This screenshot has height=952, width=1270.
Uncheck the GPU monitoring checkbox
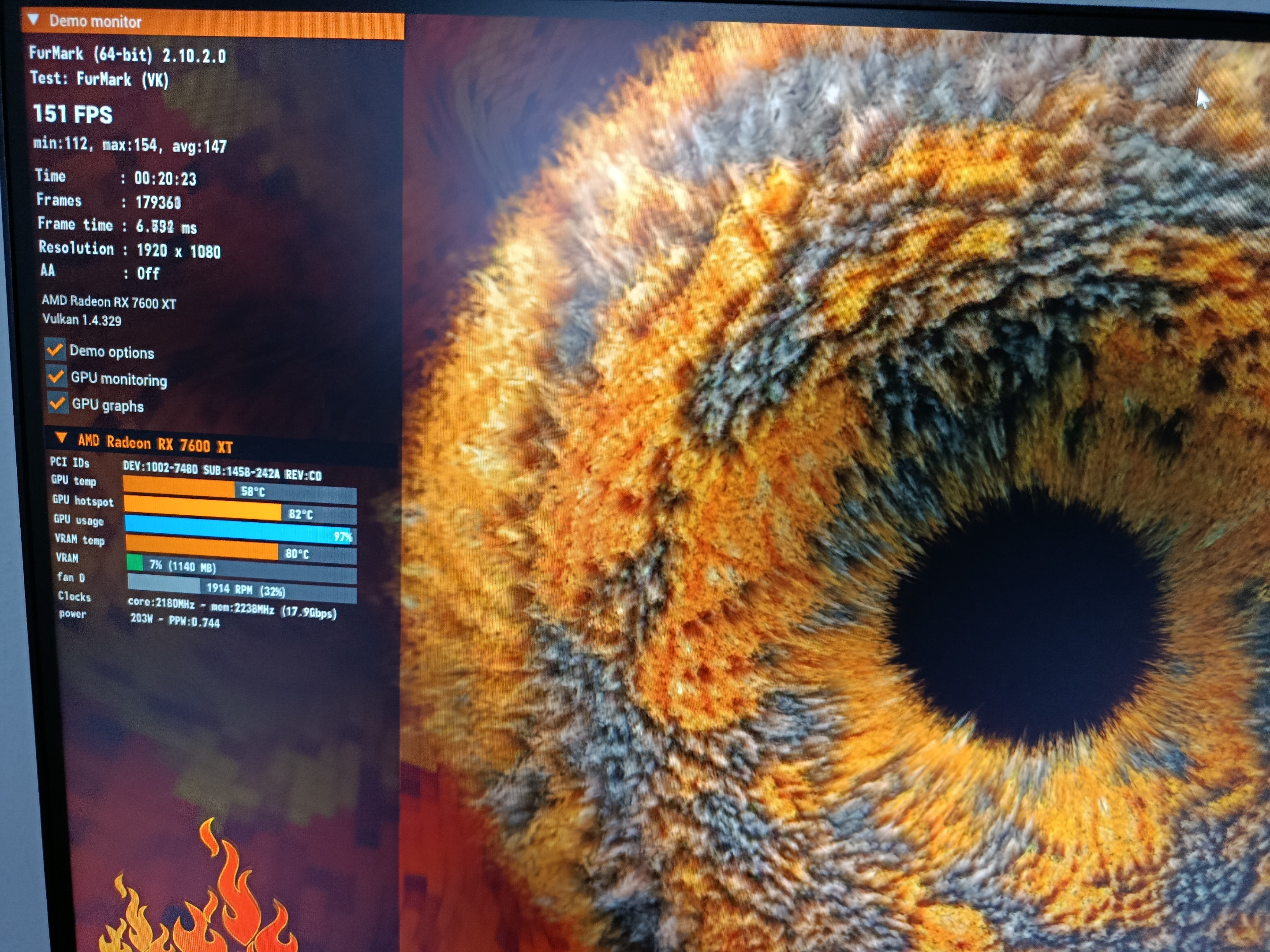click(x=56, y=376)
